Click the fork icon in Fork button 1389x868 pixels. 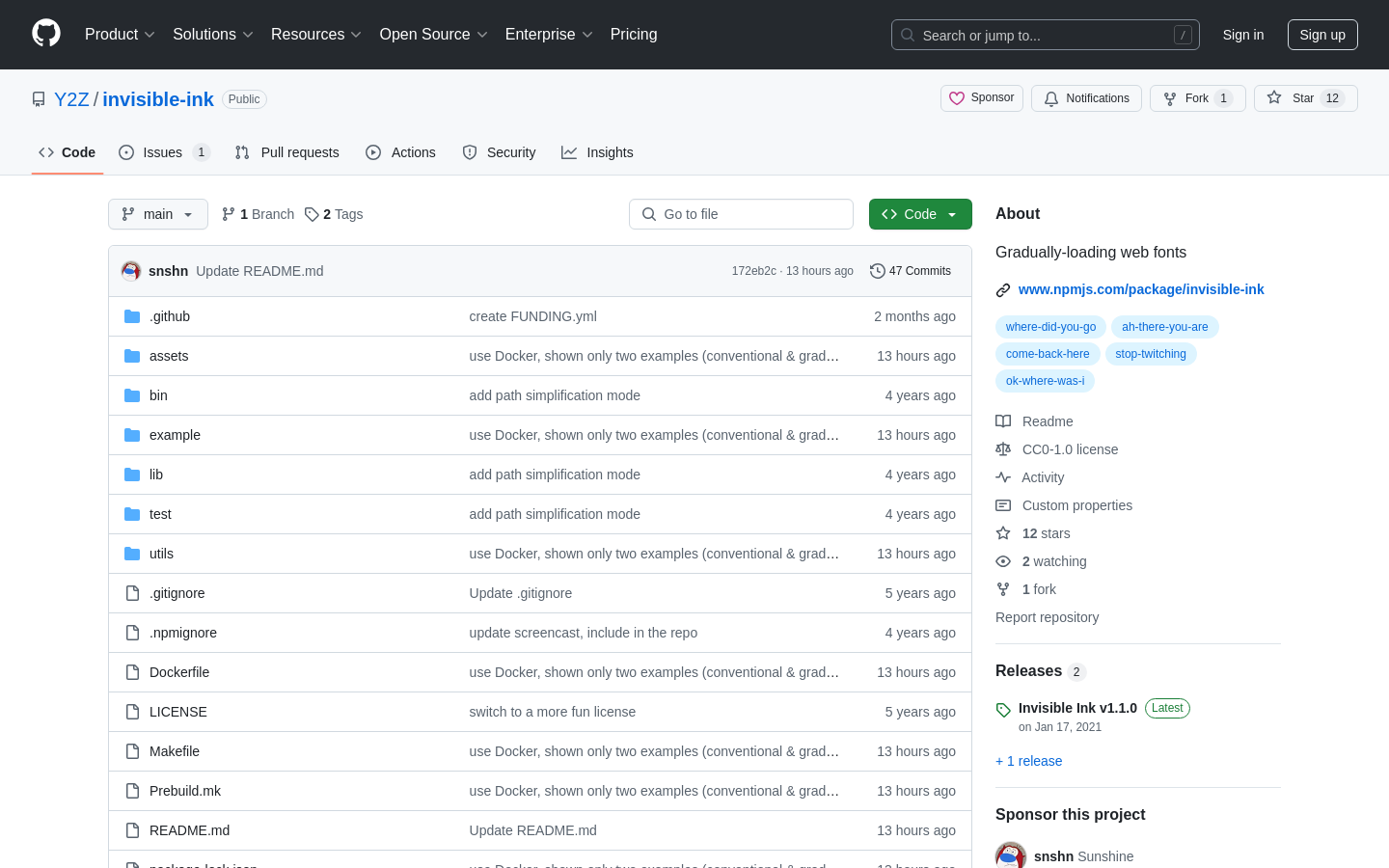pos(1170,98)
